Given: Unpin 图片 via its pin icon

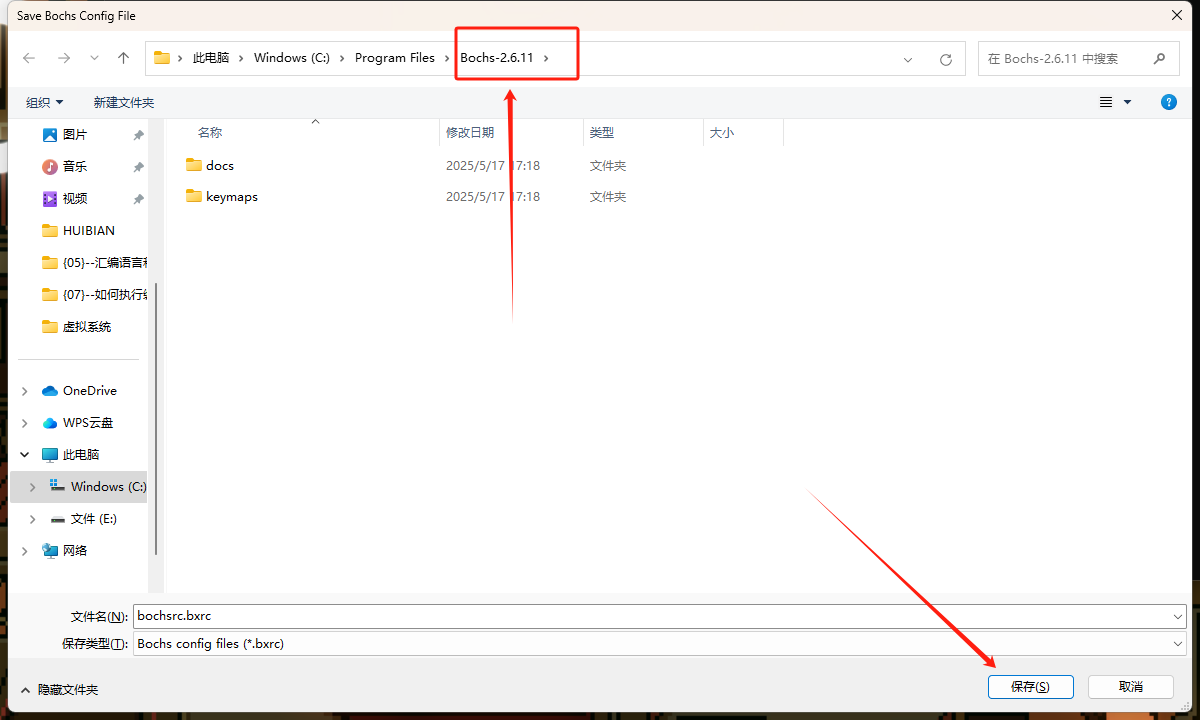Looking at the screenshot, I should click(x=138, y=135).
